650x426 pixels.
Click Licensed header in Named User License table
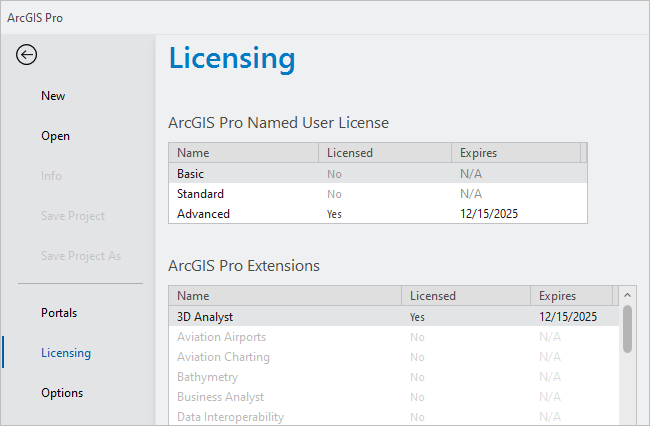tap(385, 153)
